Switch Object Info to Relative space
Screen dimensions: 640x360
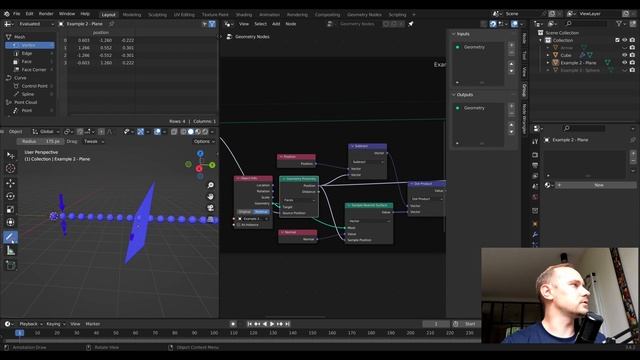coord(261,212)
